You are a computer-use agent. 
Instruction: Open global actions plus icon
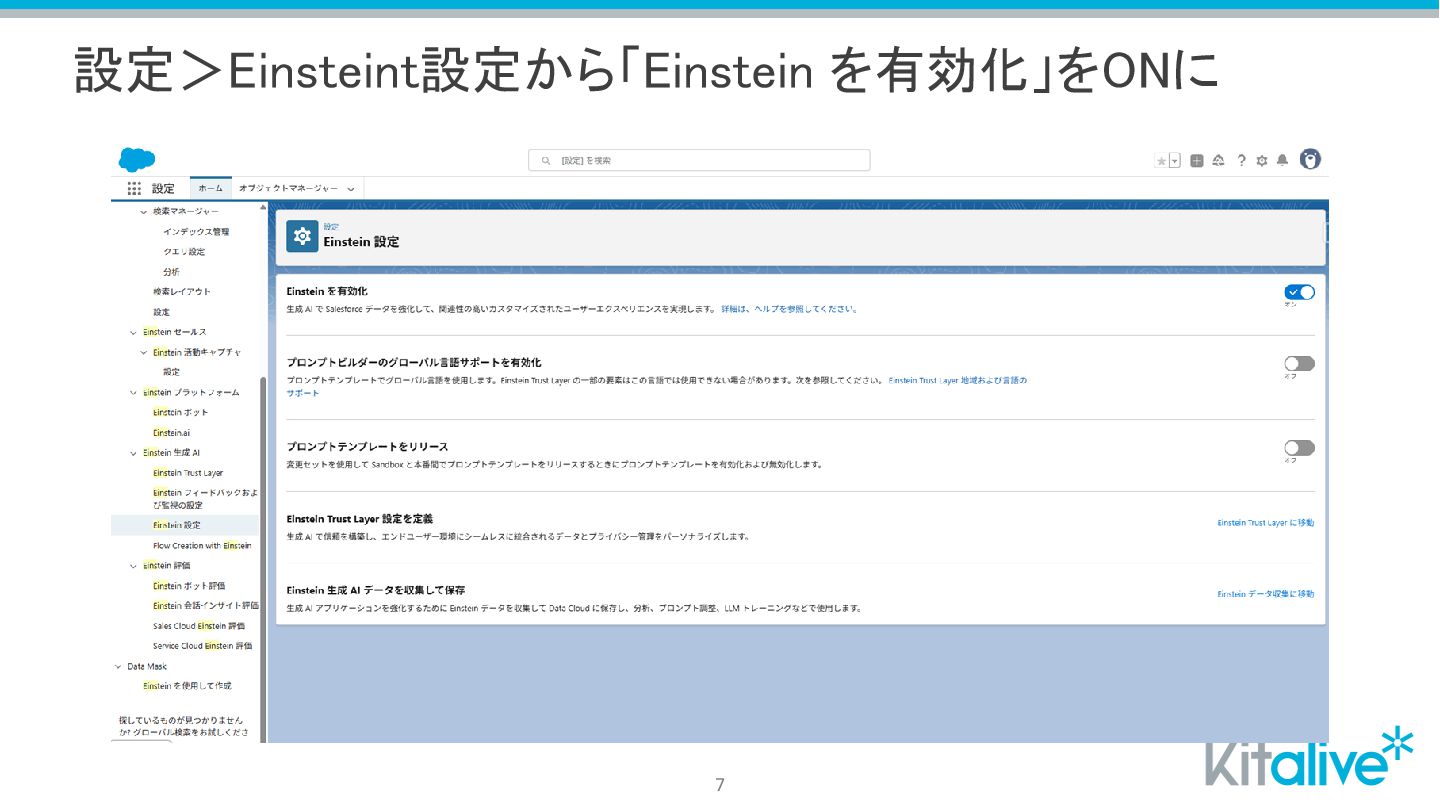click(x=1196, y=160)
